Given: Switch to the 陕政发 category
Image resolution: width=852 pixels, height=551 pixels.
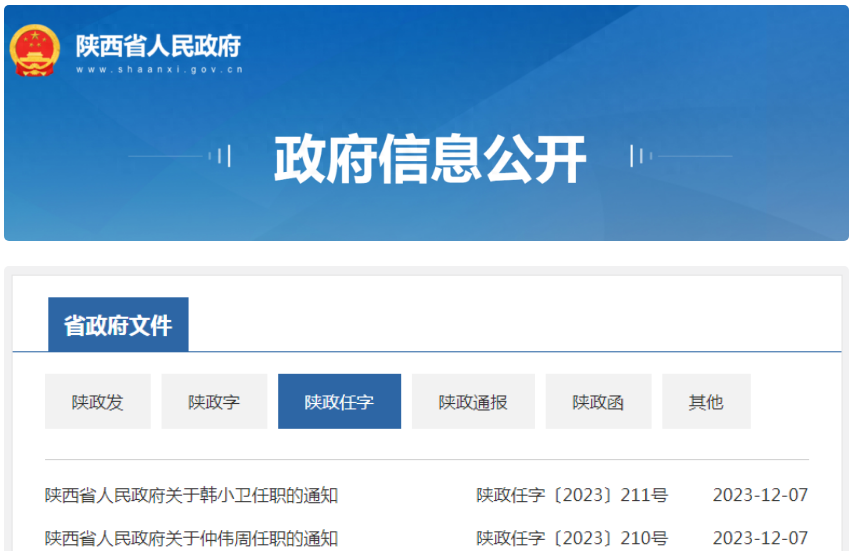Looking at the screenshot, I should (98, 402).
